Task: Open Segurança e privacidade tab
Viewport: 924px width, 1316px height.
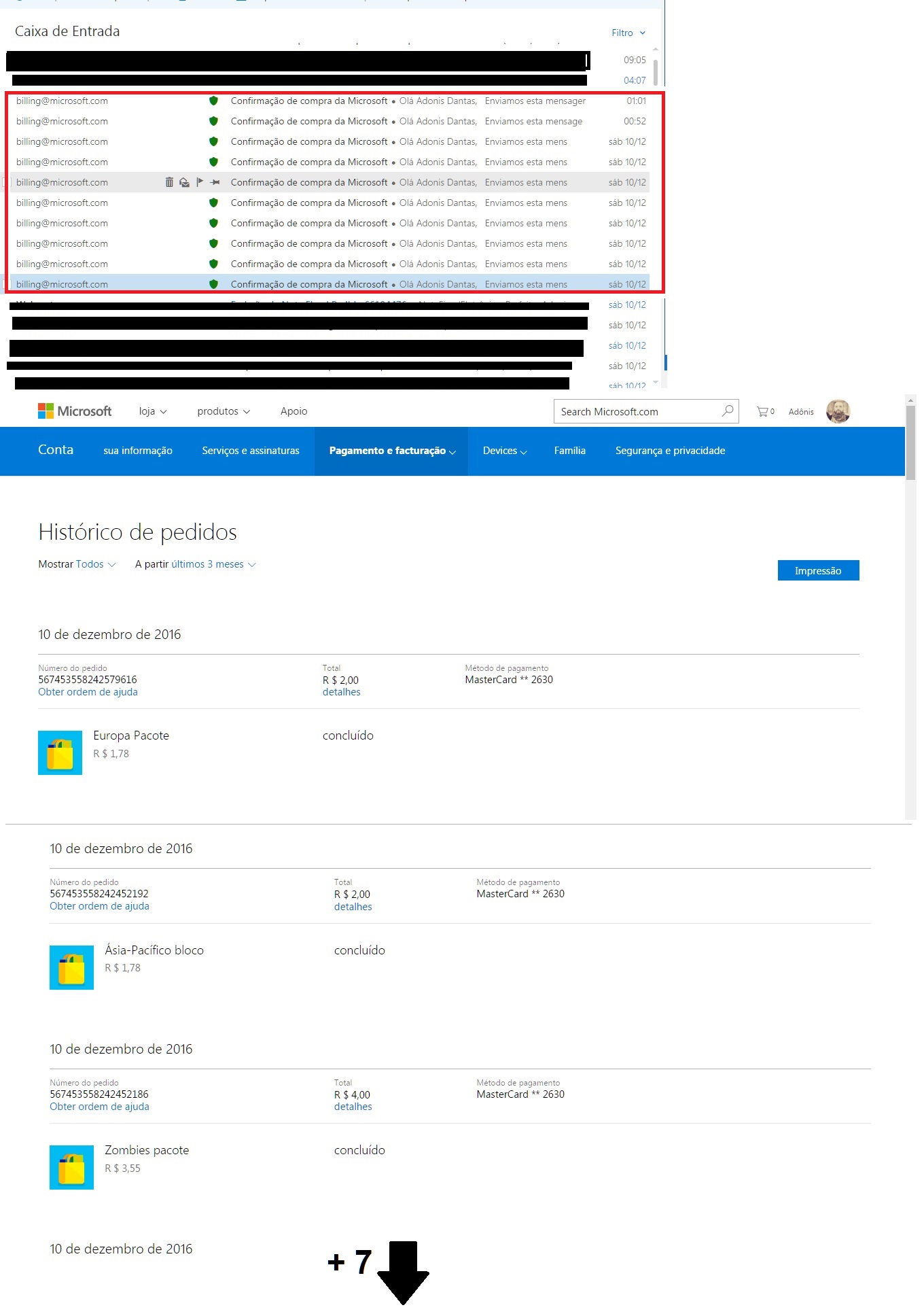Action: [x=670, y=451]
